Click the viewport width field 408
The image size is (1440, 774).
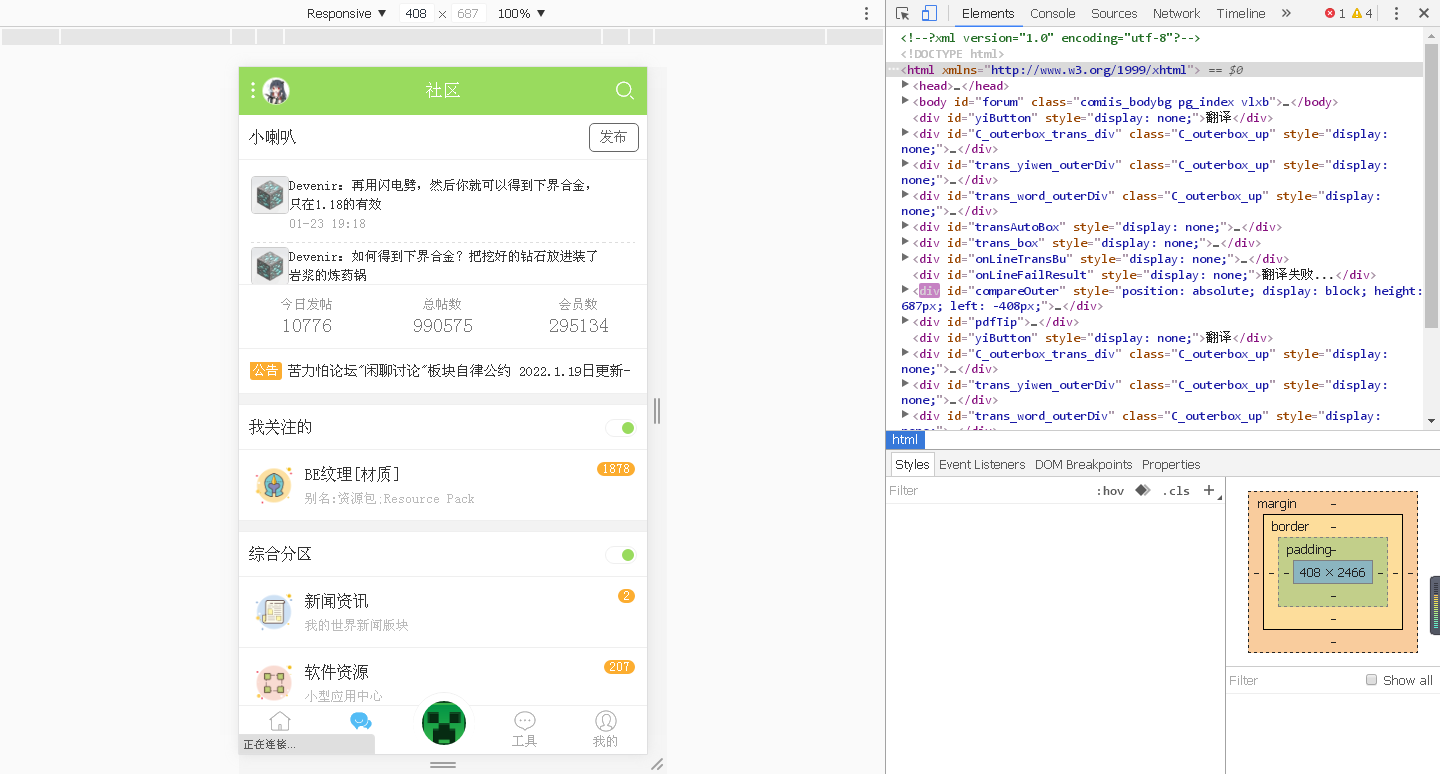416,13
